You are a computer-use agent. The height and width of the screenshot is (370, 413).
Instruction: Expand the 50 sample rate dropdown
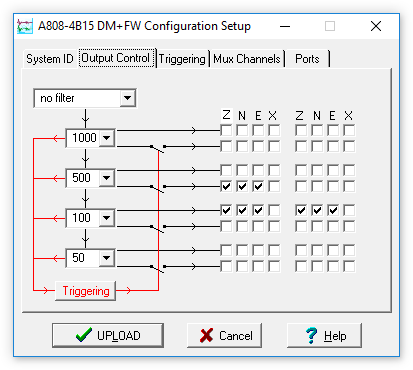tap(106, 258)
